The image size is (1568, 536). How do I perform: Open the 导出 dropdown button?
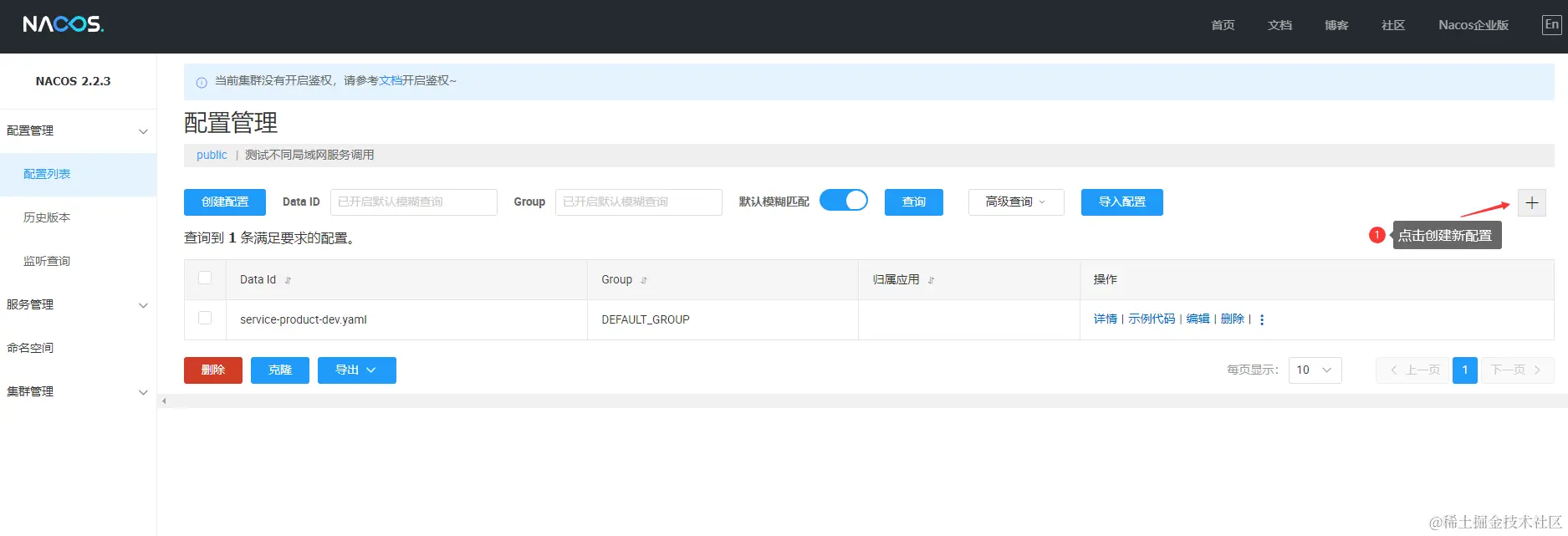[x=357, y=370]
